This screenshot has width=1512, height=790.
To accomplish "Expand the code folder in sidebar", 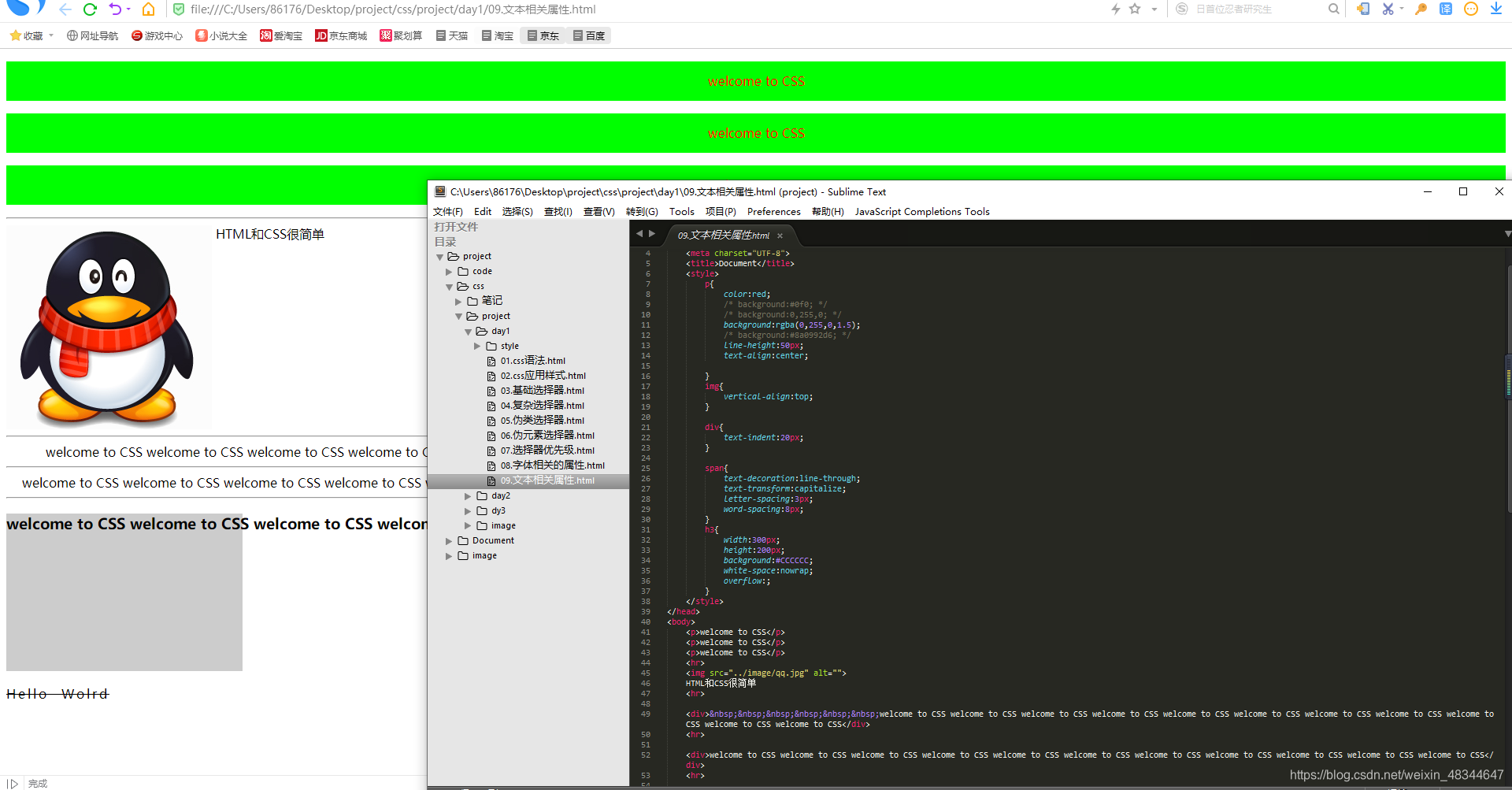I will [450, 272].
